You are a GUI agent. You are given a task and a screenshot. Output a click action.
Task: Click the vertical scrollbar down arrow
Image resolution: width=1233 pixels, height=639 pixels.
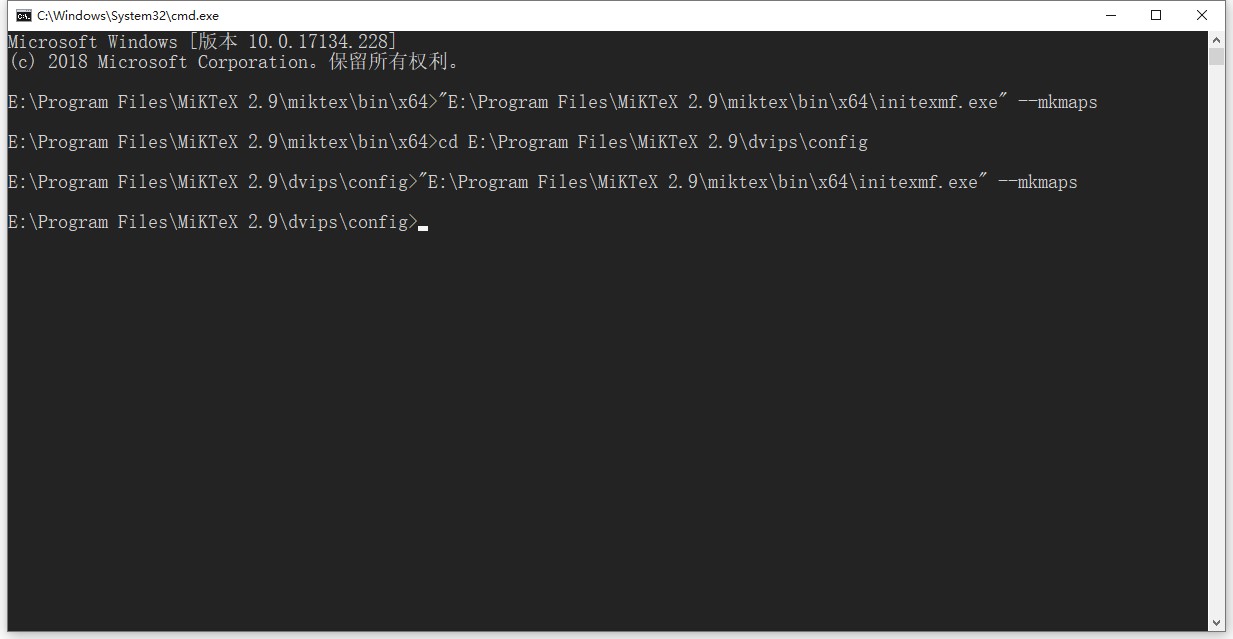pos(1216,623)
